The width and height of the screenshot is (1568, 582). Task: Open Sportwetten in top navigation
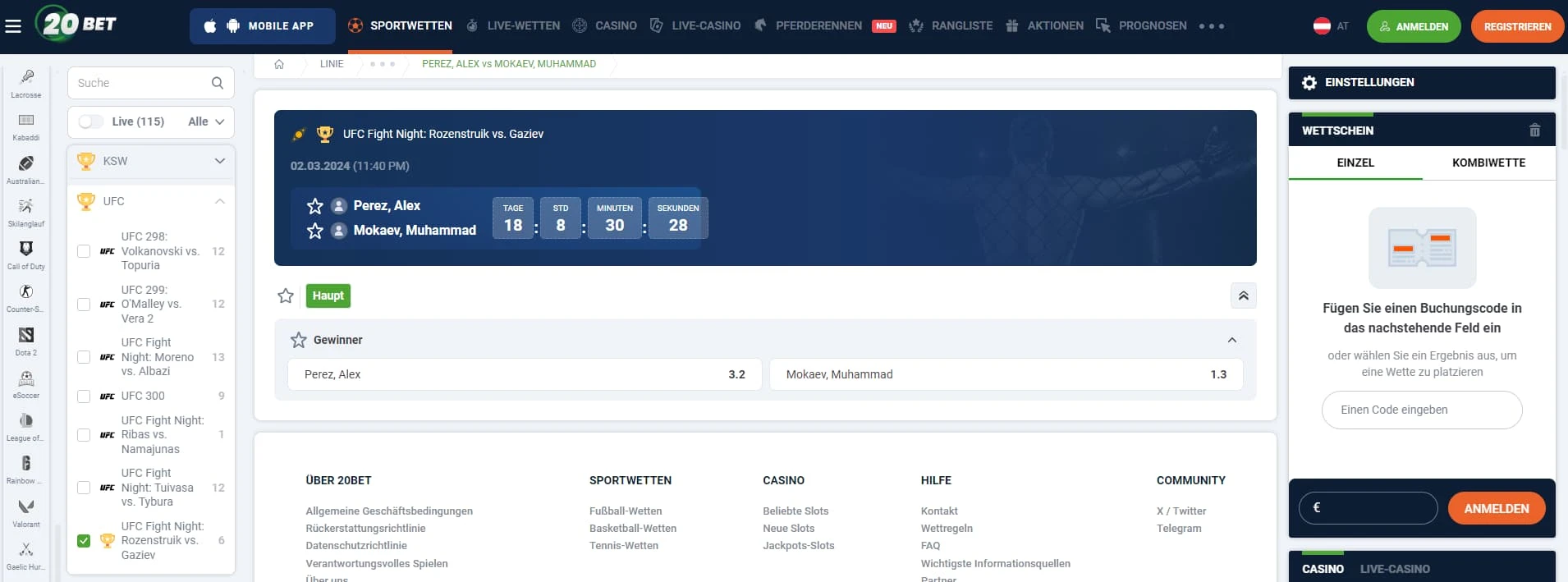pyautogui.click(x=400, y=26)
